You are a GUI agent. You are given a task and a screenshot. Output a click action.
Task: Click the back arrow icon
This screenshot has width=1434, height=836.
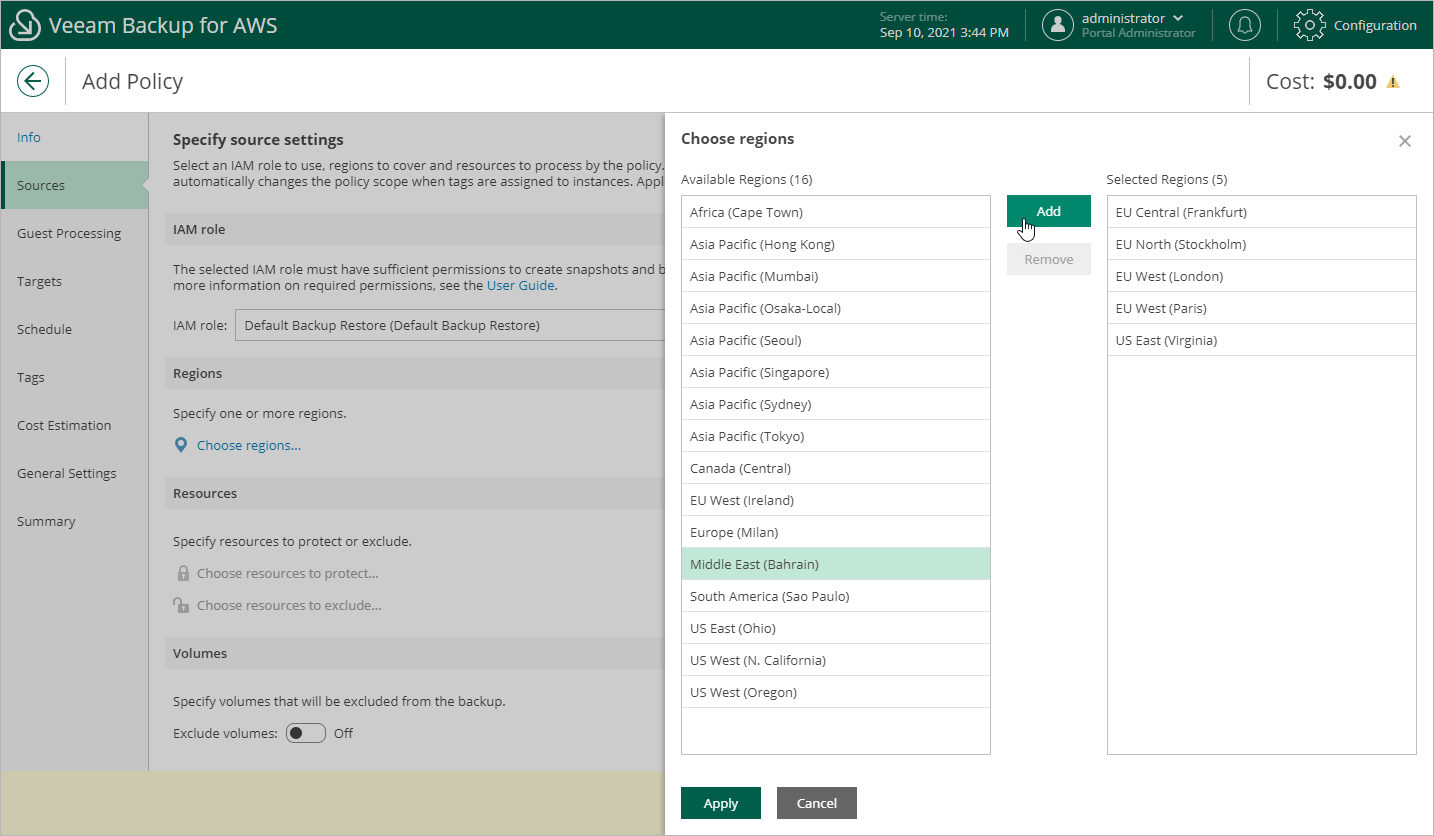[33, 82]
